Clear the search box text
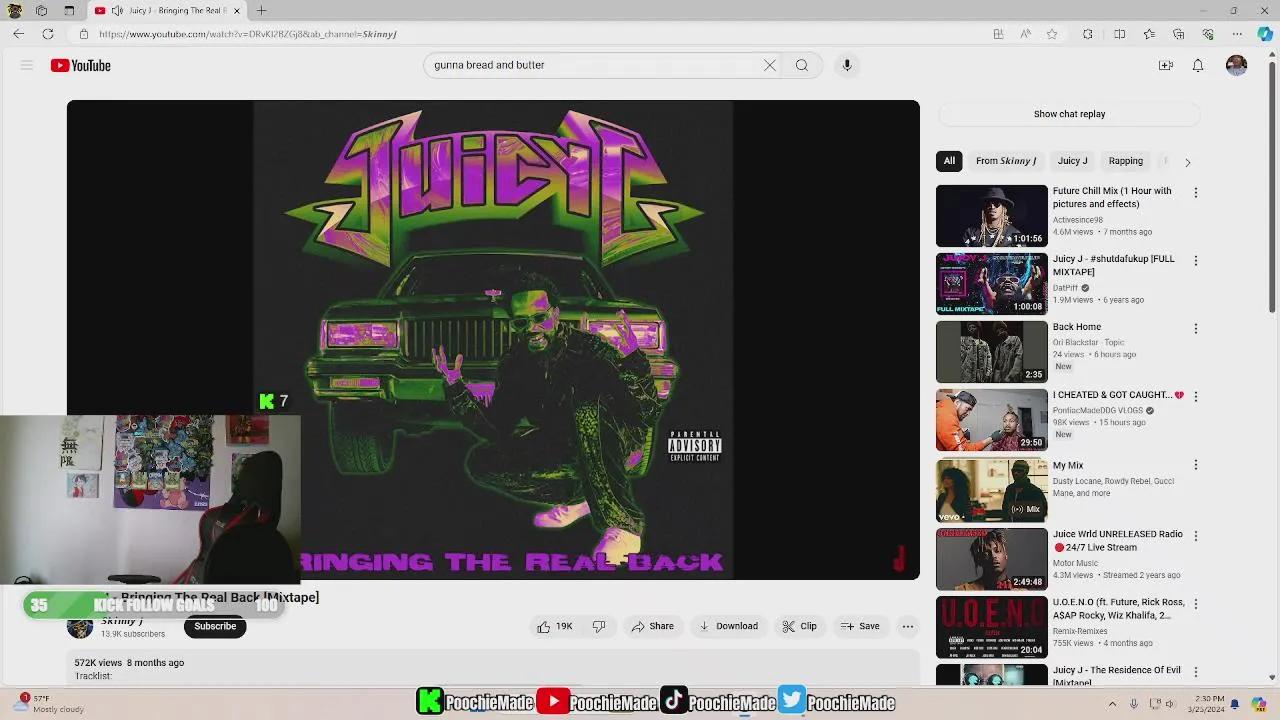Image resolution: width=1280 pixels, height=720 pixels. pyautogui.click(x=770, y=65)
